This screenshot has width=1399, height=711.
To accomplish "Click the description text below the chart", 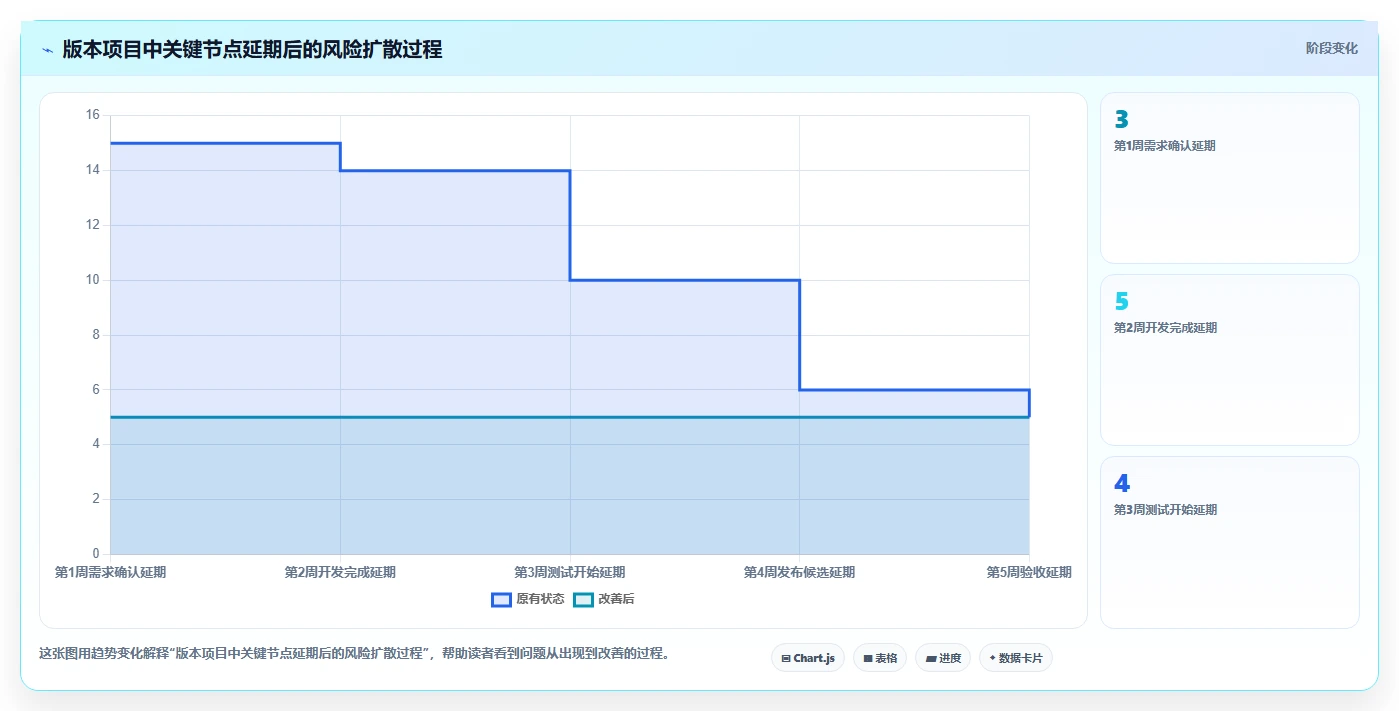I will click(354, 654).
